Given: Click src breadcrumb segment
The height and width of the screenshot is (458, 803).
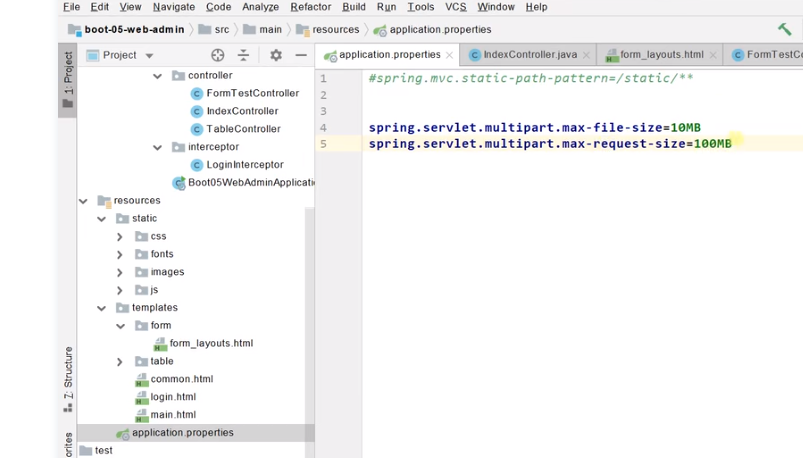Looking at the screenshot, I should (214, 30).
